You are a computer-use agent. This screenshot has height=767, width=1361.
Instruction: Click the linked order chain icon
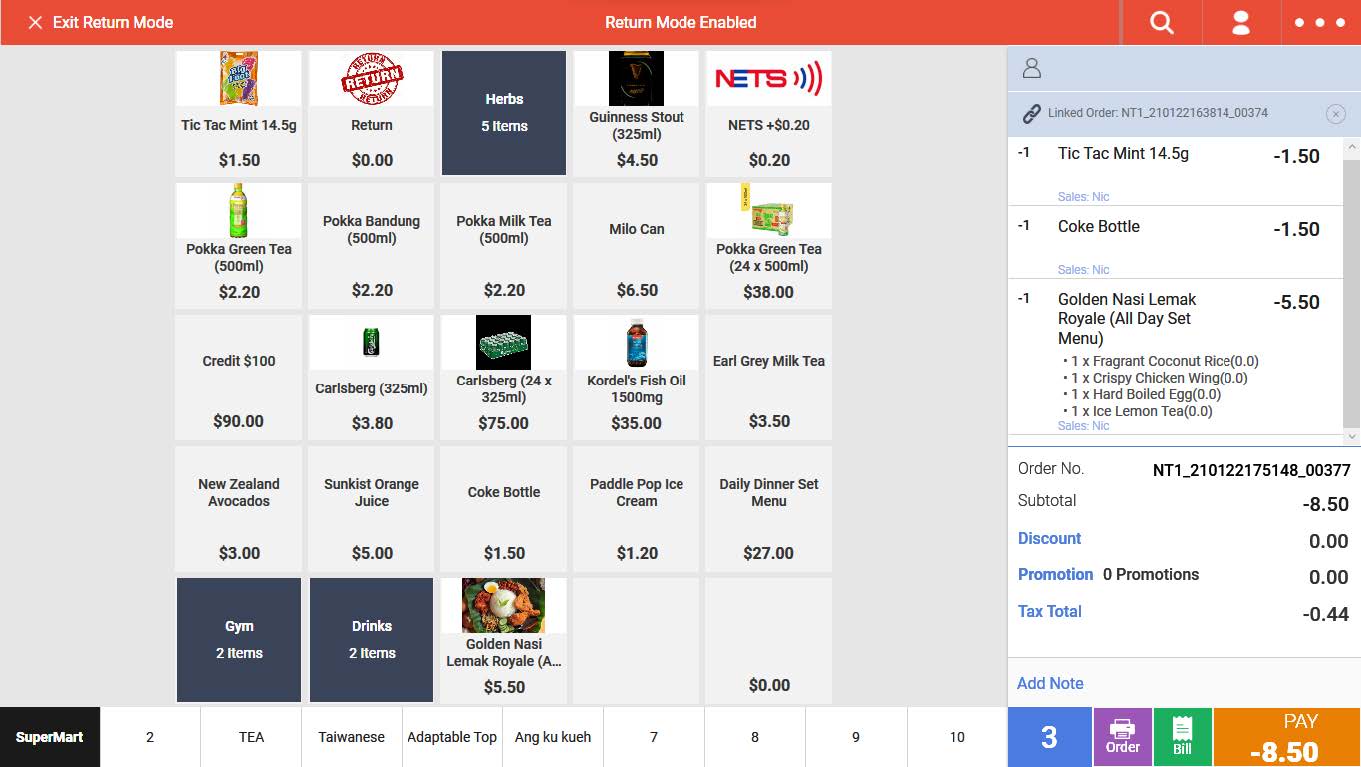click(1031, 113)
